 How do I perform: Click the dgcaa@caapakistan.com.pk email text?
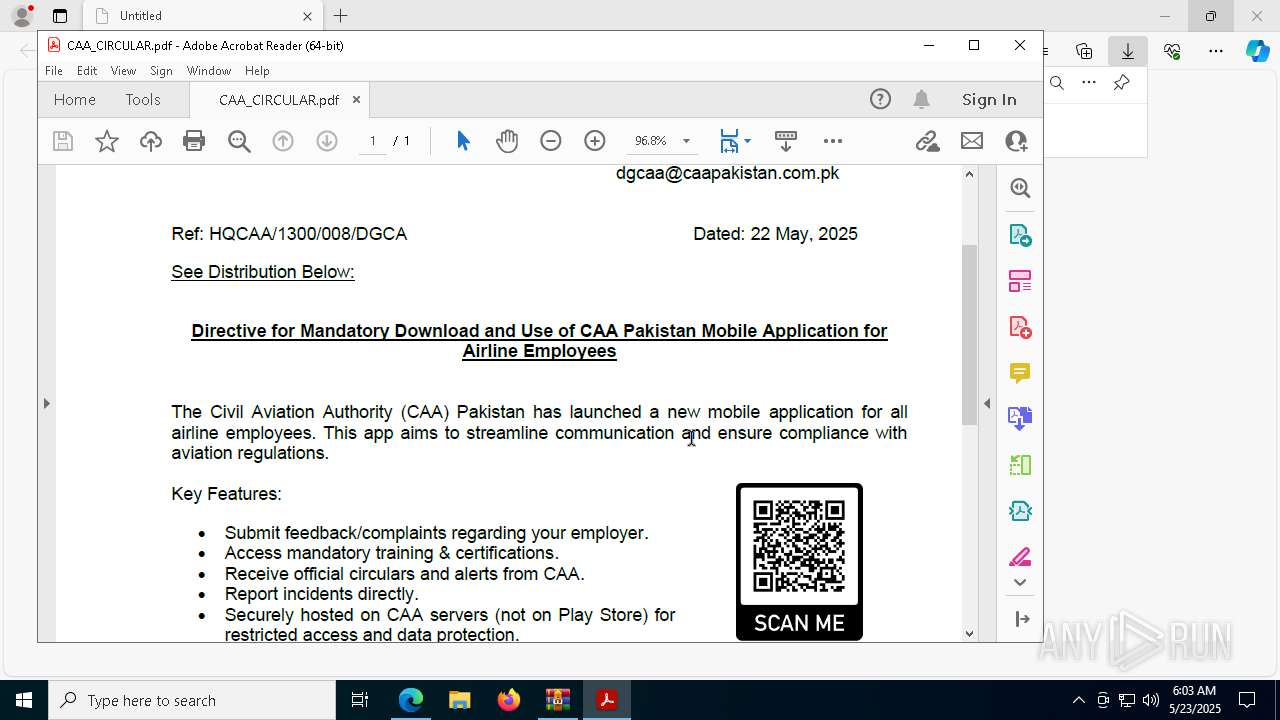click(x=727, y=173)
